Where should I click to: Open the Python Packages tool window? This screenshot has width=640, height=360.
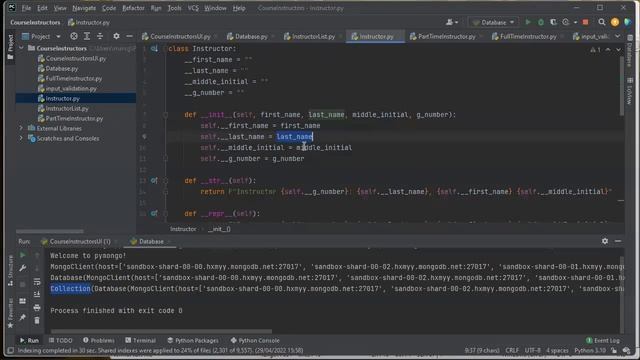(x=193, y=340)
